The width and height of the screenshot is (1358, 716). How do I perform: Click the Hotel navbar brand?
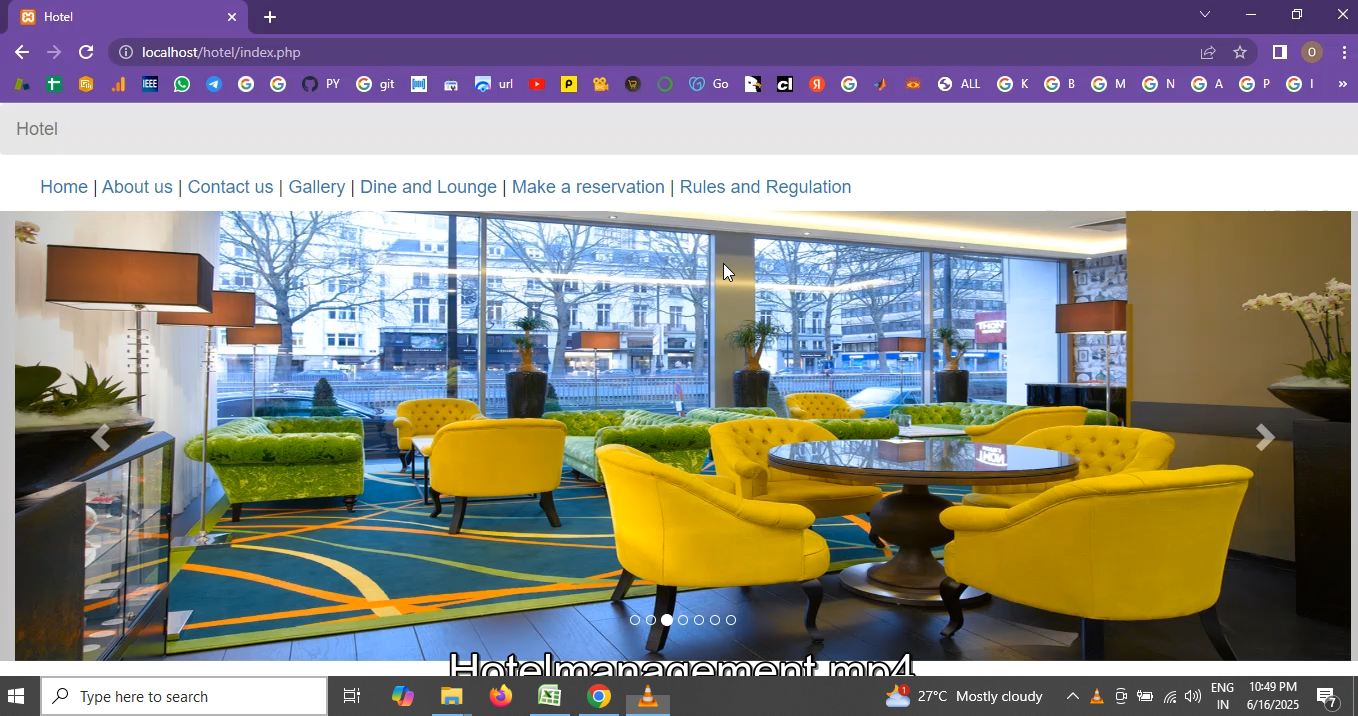point(37,129)
